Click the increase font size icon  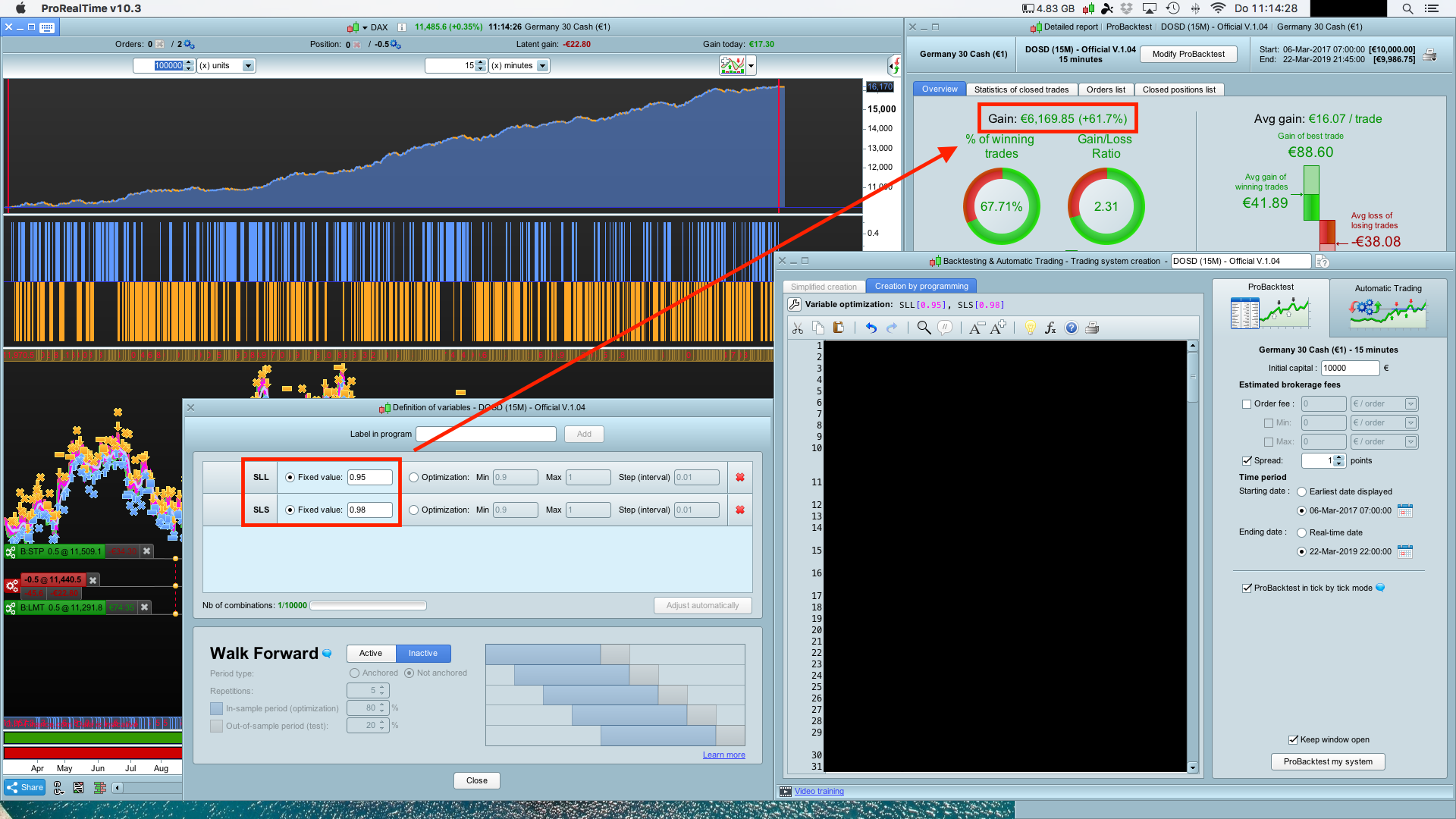998,327
